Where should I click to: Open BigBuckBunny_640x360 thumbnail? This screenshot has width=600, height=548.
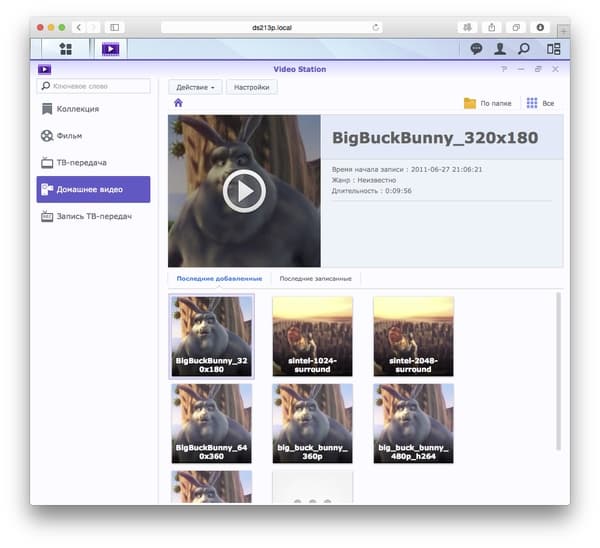(x=211, y=424)
